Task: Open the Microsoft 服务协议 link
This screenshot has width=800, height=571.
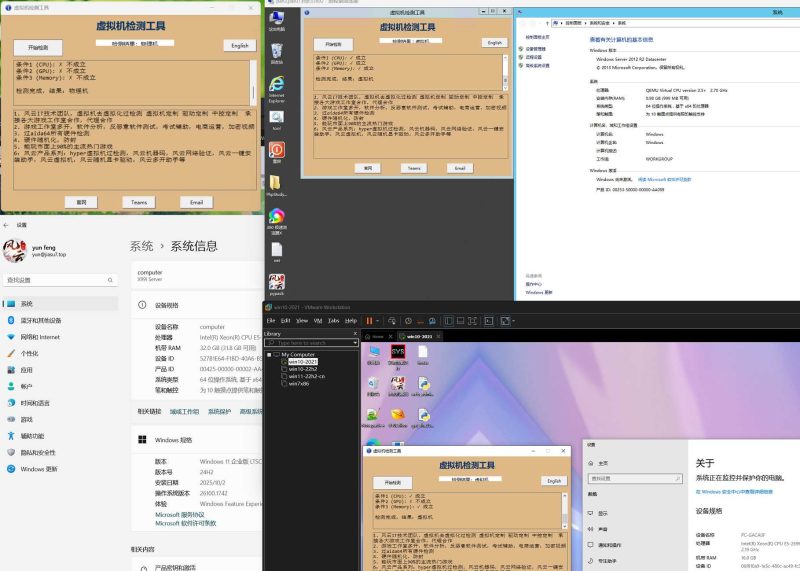Action: coord(180,515)
